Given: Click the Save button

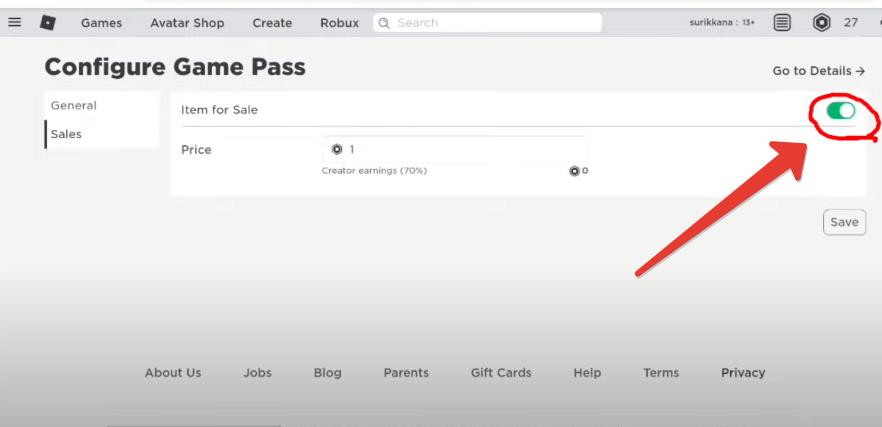Looking at the screenshot, I should [x=844, y=222].
